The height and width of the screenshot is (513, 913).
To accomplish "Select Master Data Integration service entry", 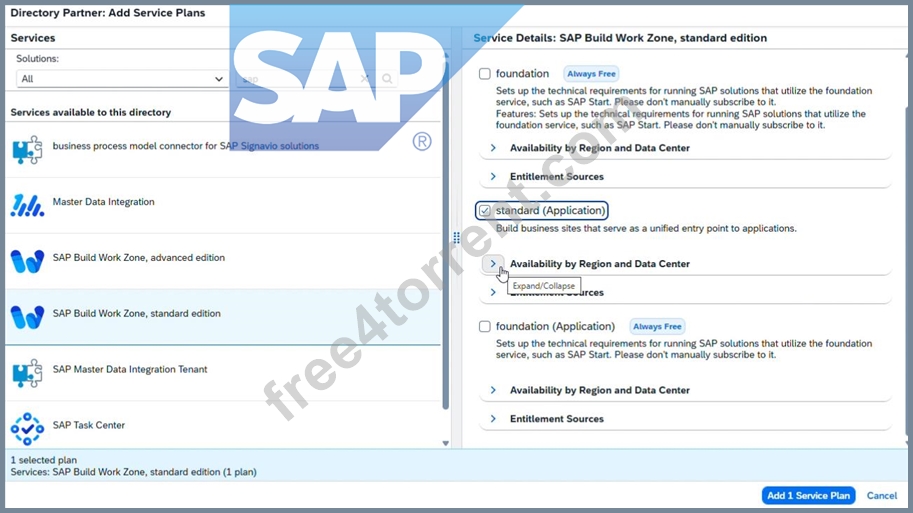I will (x=223, y=206).
